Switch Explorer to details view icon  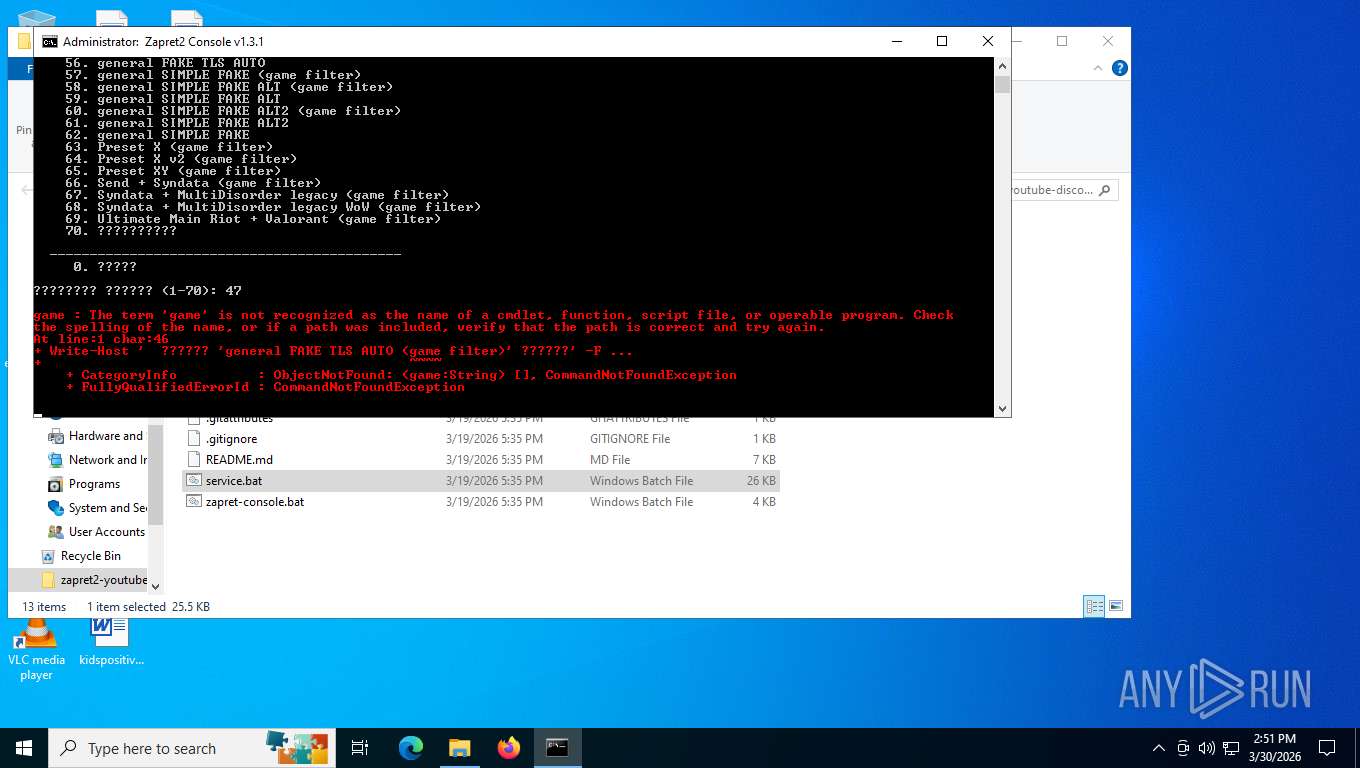coord(1095,606)
